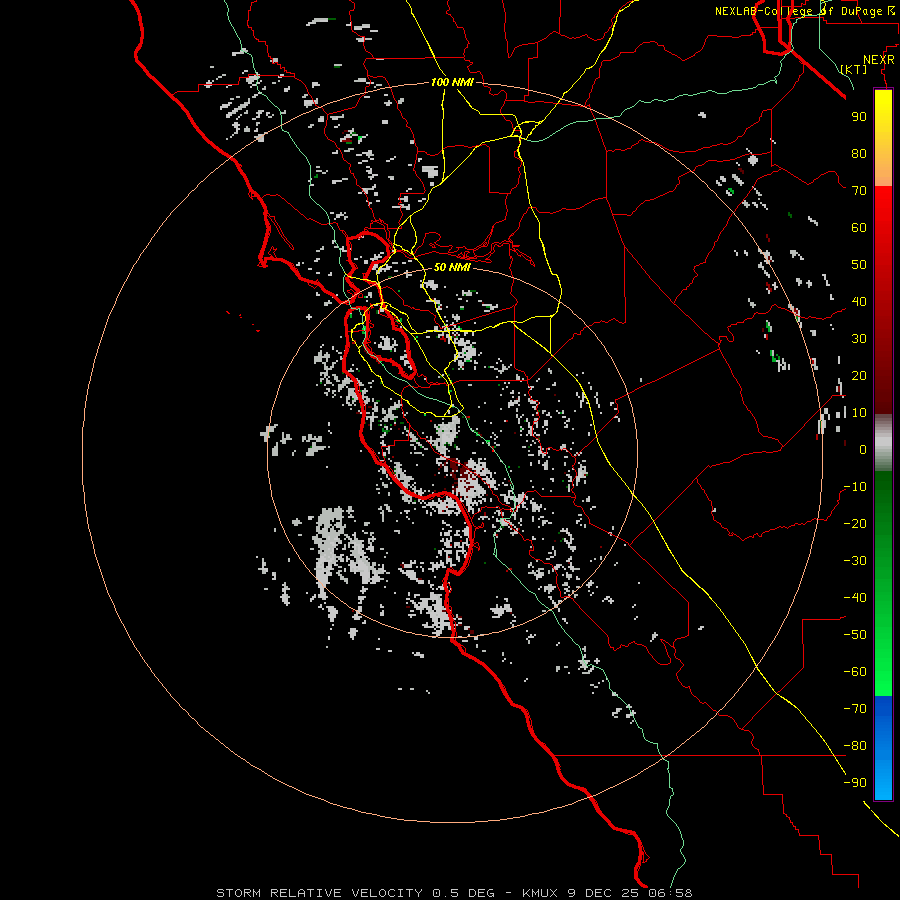The image size is (900, 900).
Task: Click "0.5 DEG" in the footer caption
Action: [463, 893]
